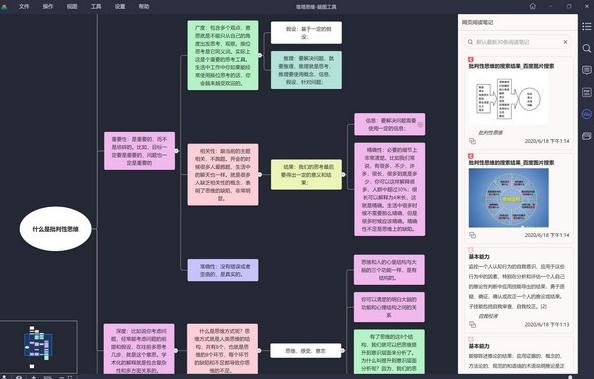The image size is (594, 379).
Task: Open the image panel icon below the comment icon
Action: click(586, 92)
